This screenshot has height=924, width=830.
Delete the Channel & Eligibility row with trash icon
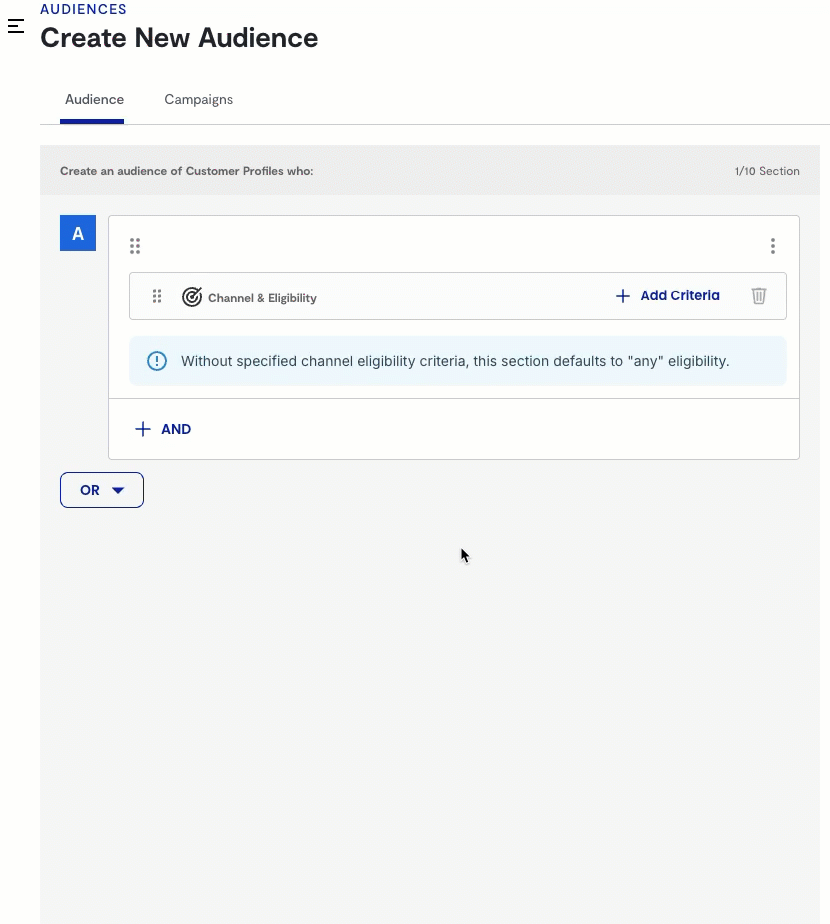click(759, 296)
